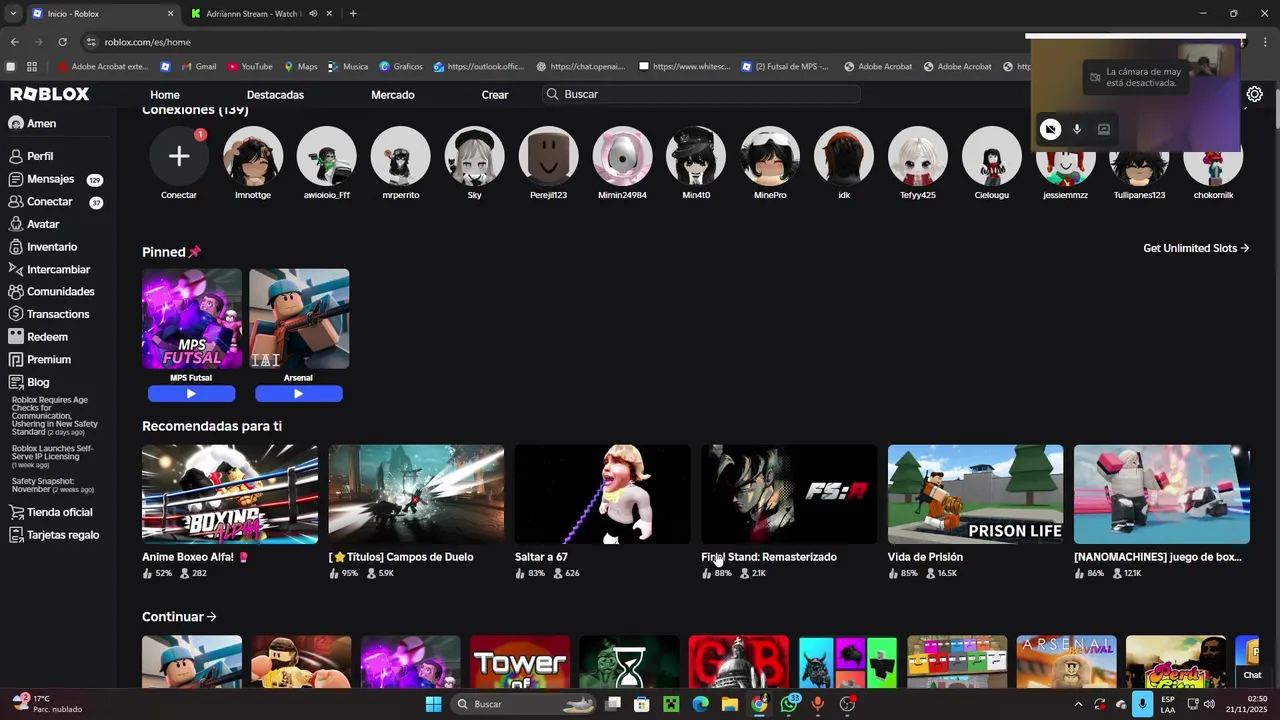Viewport: 1280px width, 720px height.
Task: Open the Chrome tab search dropdown
Action: coord(13,14)
